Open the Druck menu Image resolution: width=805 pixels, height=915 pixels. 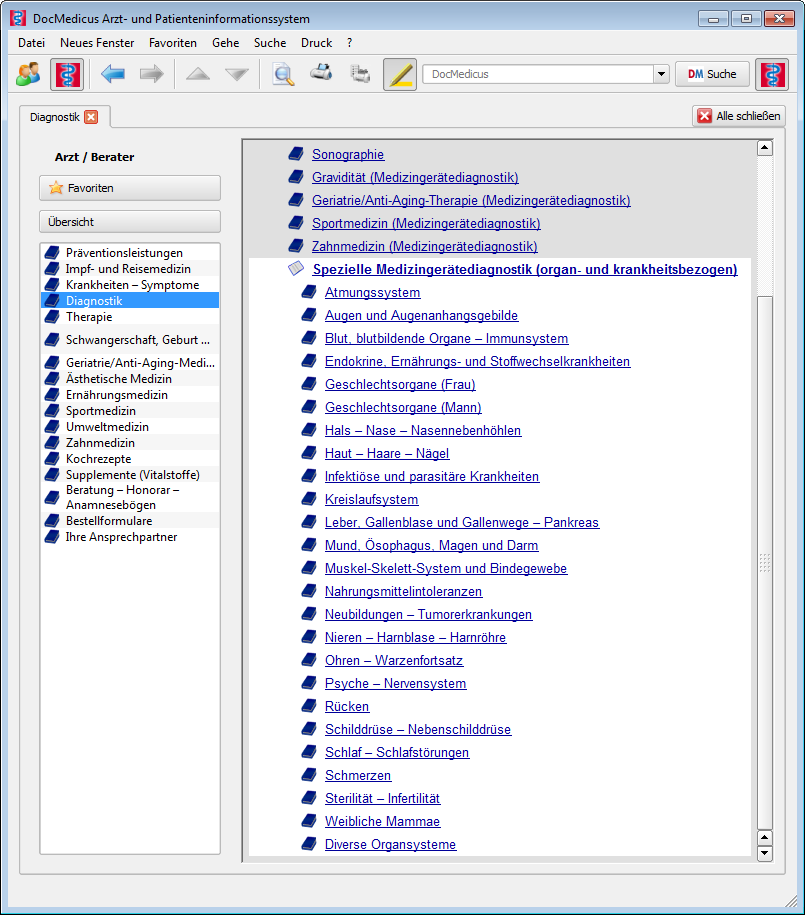coord(316,43)
